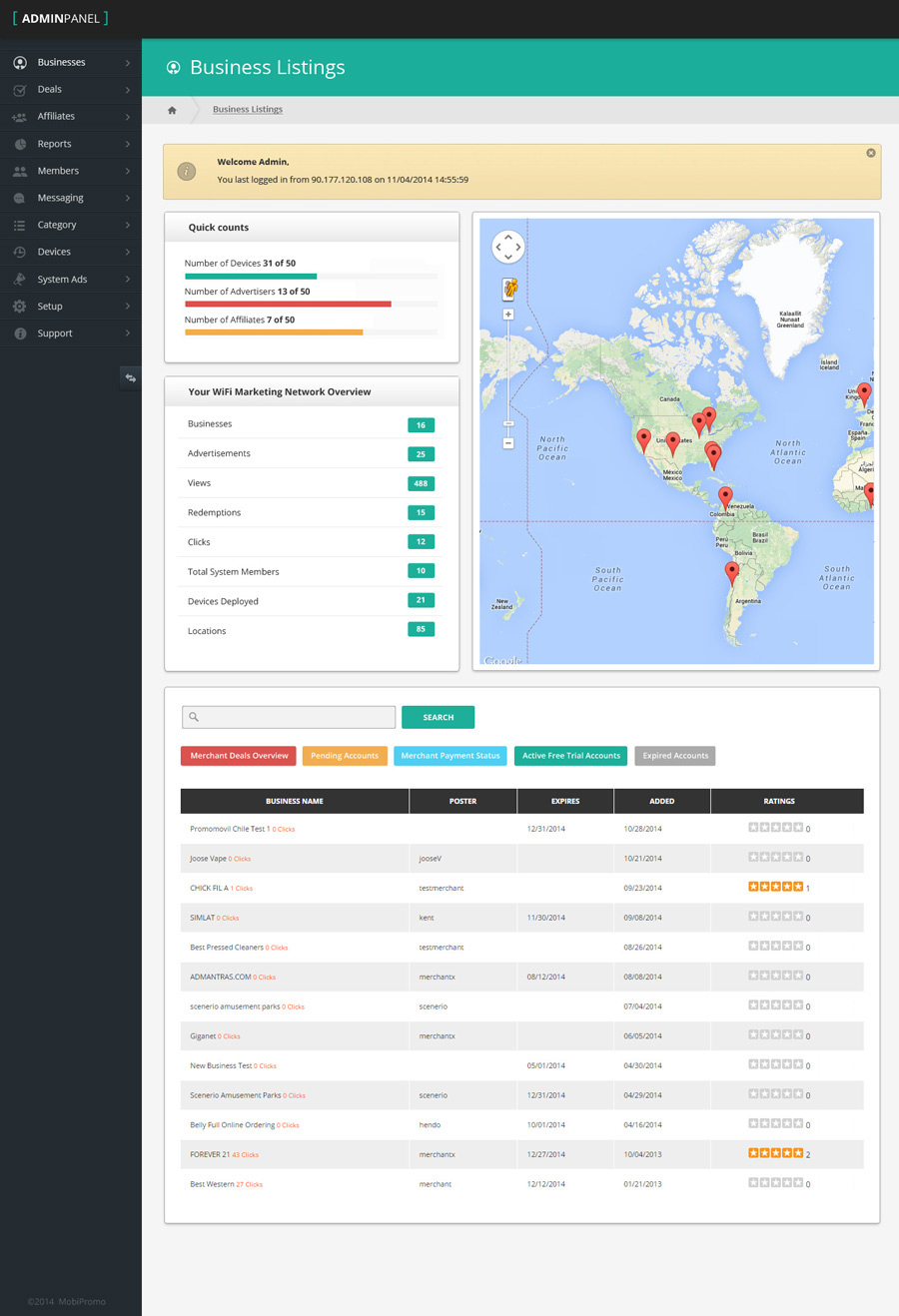Click the star rating for CHICK FIL A
899x1316 pixels.
tap(776, 887)
